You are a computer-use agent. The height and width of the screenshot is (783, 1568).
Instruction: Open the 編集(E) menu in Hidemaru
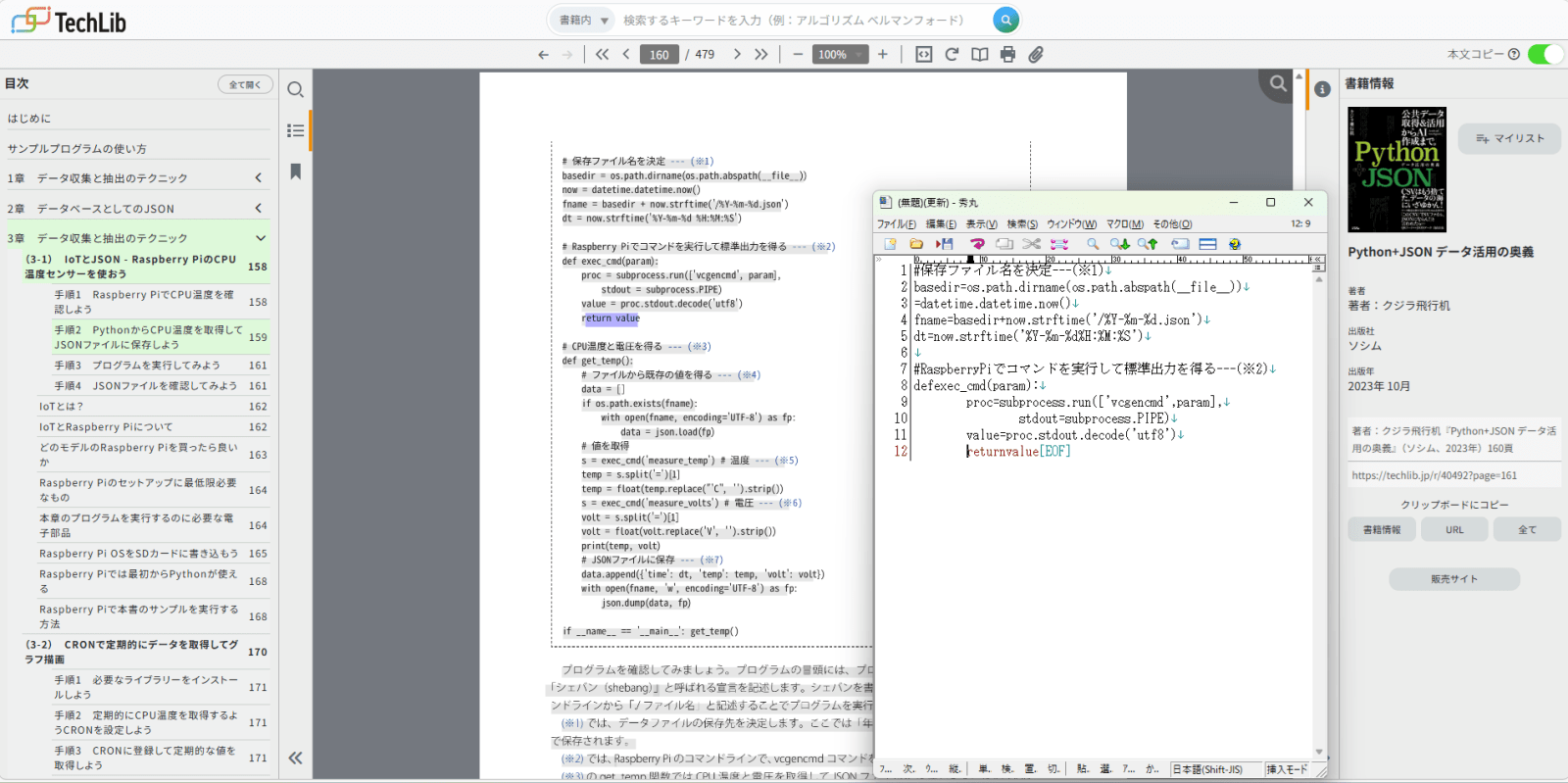pyautogui.click(x=941, y=224)
